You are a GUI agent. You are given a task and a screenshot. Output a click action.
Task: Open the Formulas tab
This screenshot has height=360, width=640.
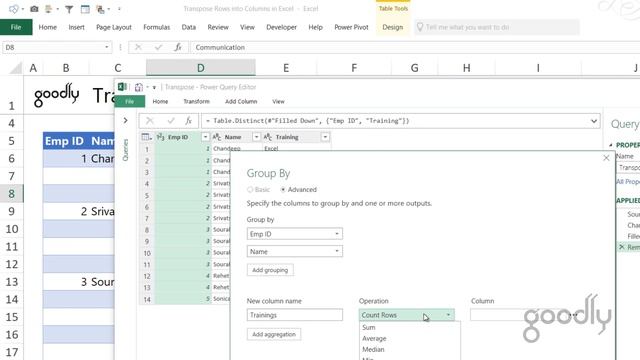tap(156, 27)
